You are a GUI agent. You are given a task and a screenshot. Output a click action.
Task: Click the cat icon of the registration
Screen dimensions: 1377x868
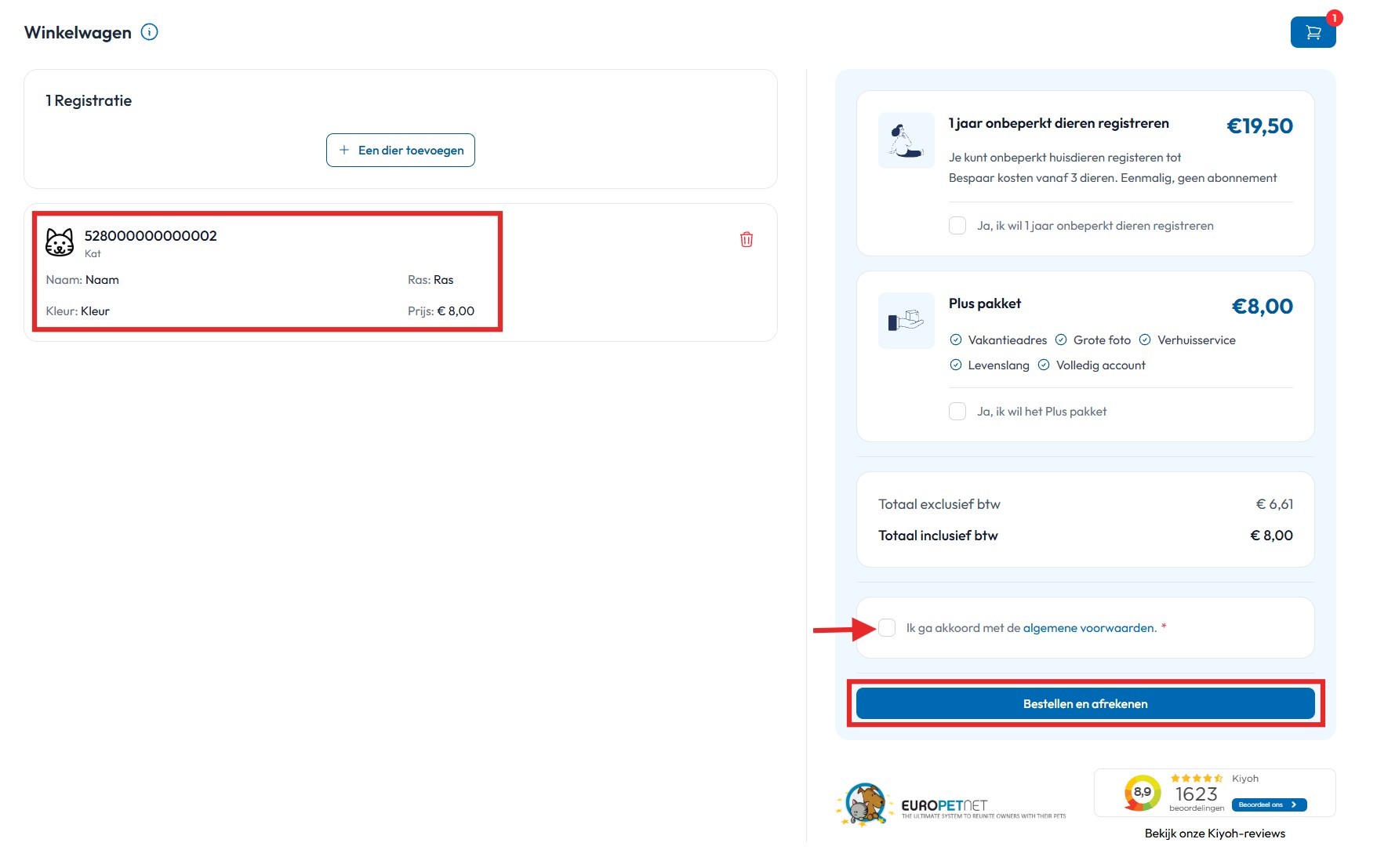pyautogui.click(x=60, y=242)
